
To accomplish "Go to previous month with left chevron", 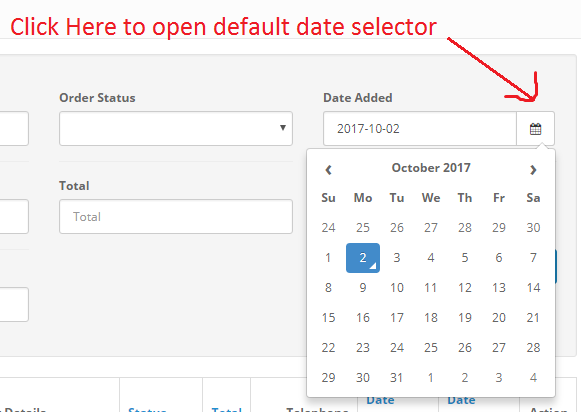I will point(328,170).
